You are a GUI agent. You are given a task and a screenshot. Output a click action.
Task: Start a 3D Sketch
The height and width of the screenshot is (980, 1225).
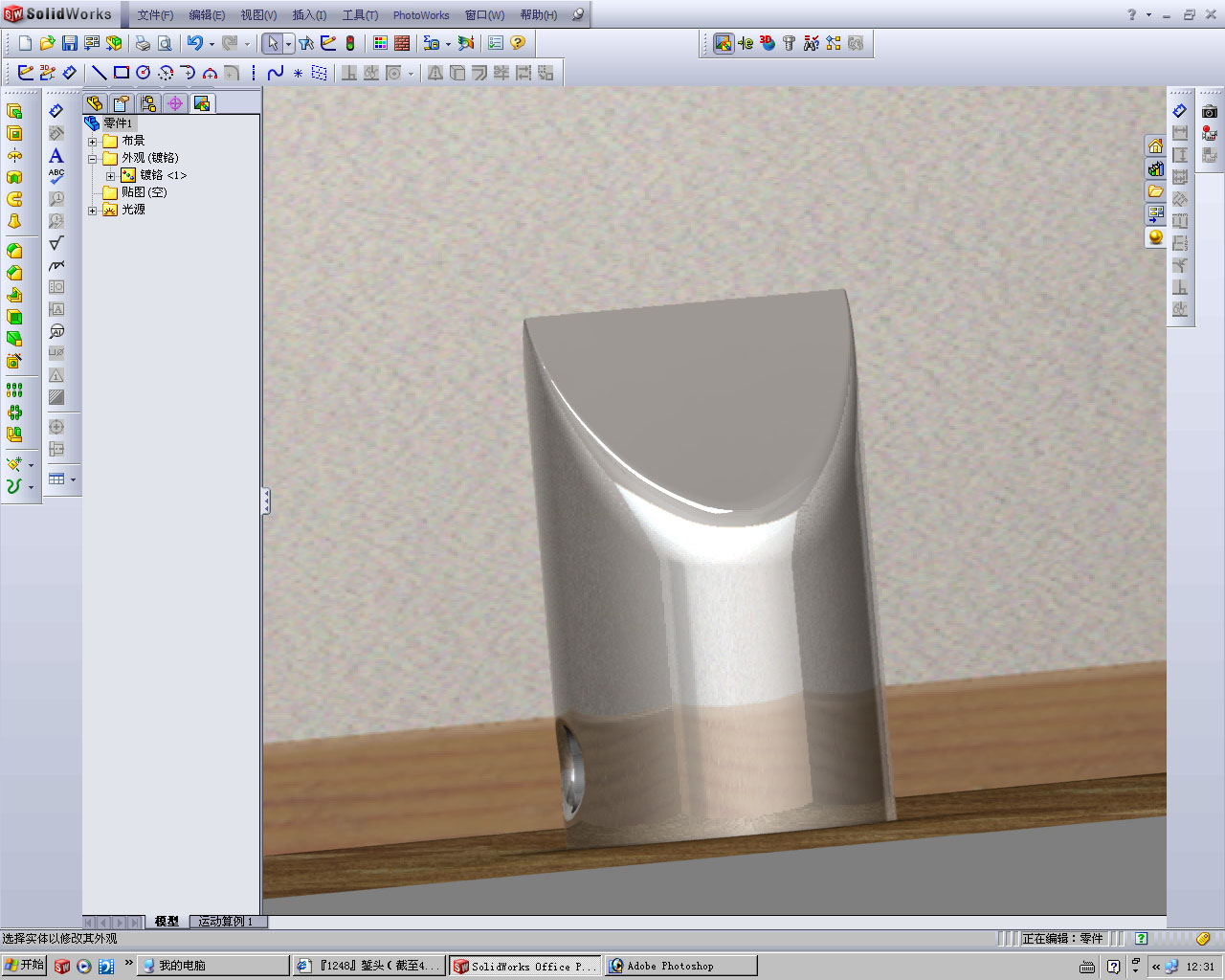(47, 73)
